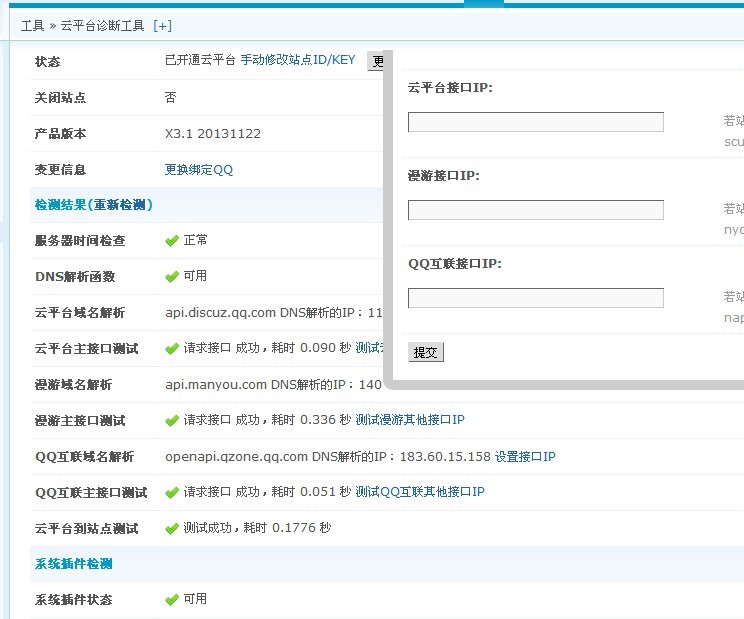Click the green check icon for 云平台主接口测试
Image resolution: width=744 pixels, height=619 pixels.
pos(172,349)
